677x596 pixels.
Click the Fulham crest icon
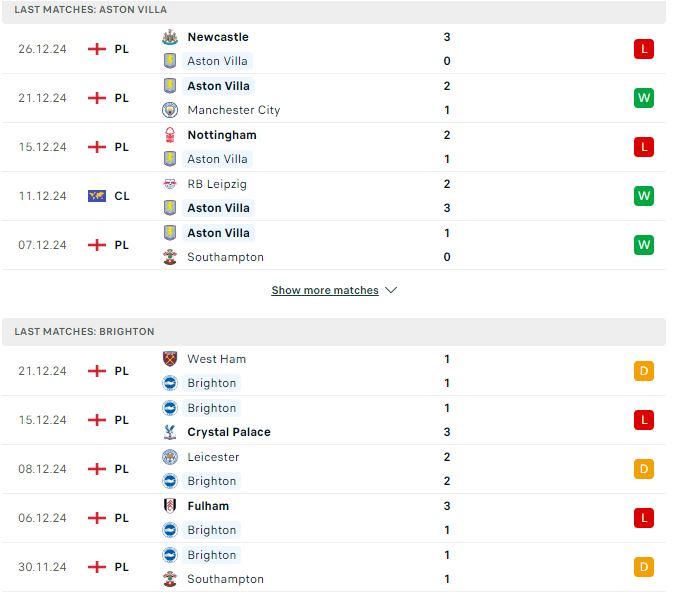tap(170, 506)
